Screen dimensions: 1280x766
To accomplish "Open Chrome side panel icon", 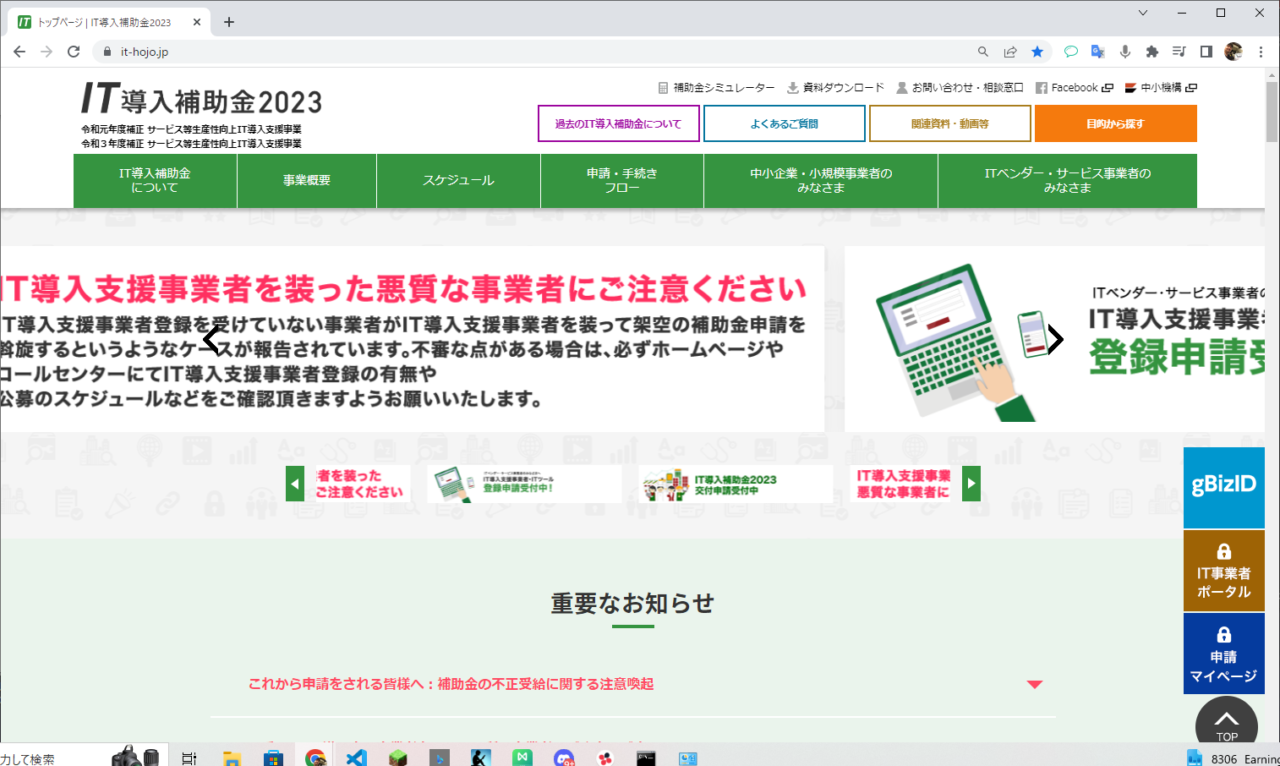I will point(1206,52).
